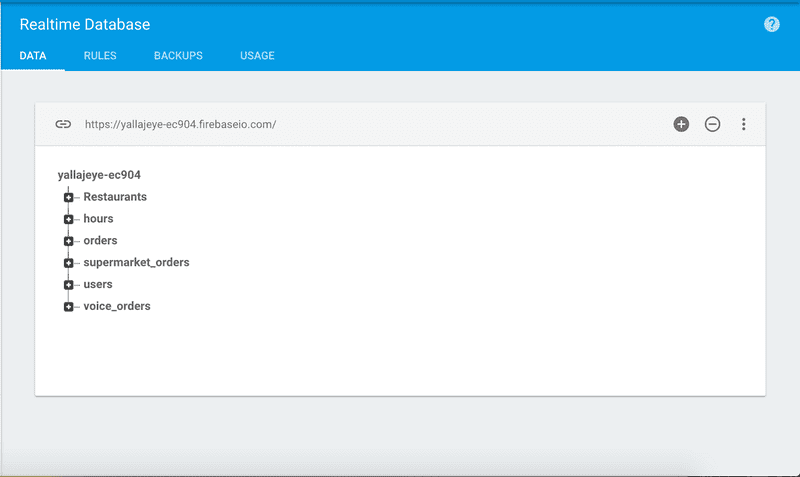
Task: Select the supermarket_orders label
Action: [136, 262]
